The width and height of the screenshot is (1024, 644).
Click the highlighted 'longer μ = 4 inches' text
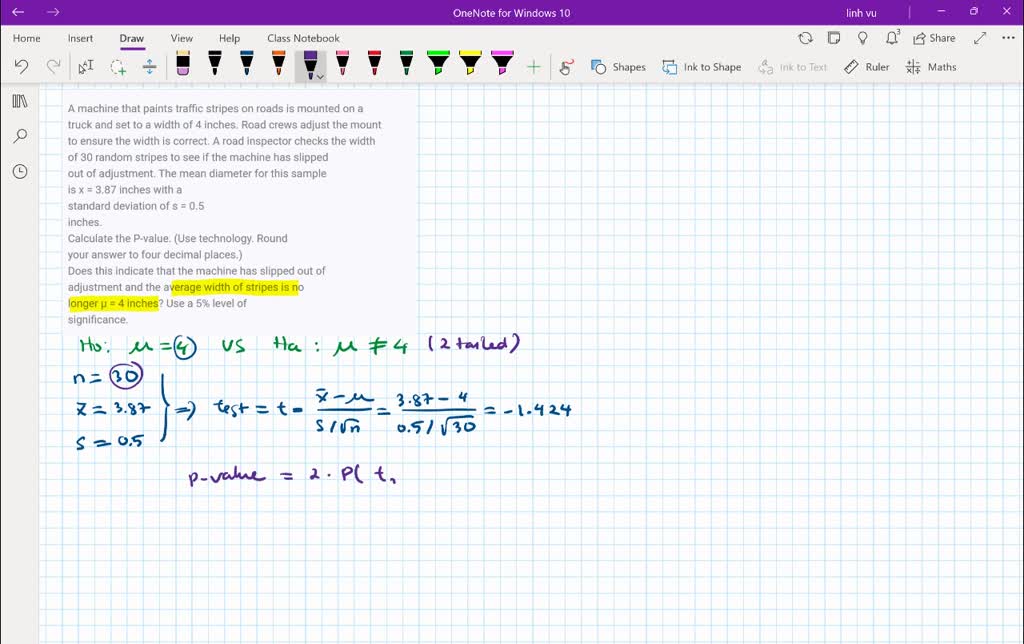(x=114, y=303)
